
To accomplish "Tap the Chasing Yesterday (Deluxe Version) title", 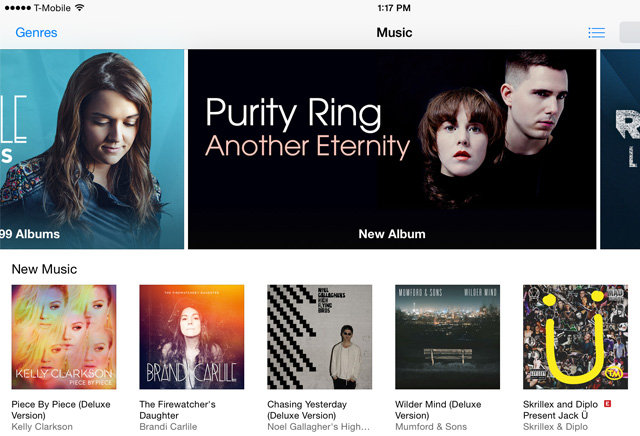I will [307, 410].
